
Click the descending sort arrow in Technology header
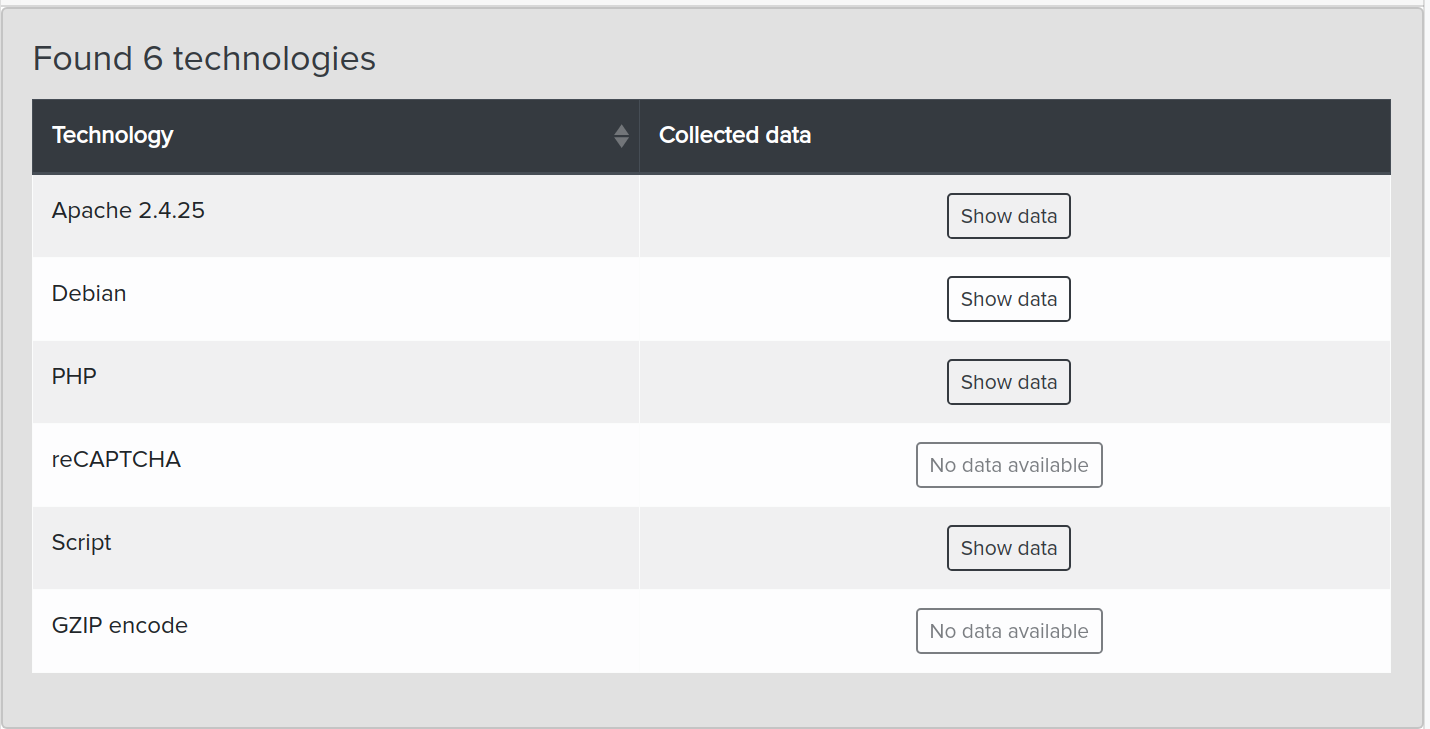(621, 142)
